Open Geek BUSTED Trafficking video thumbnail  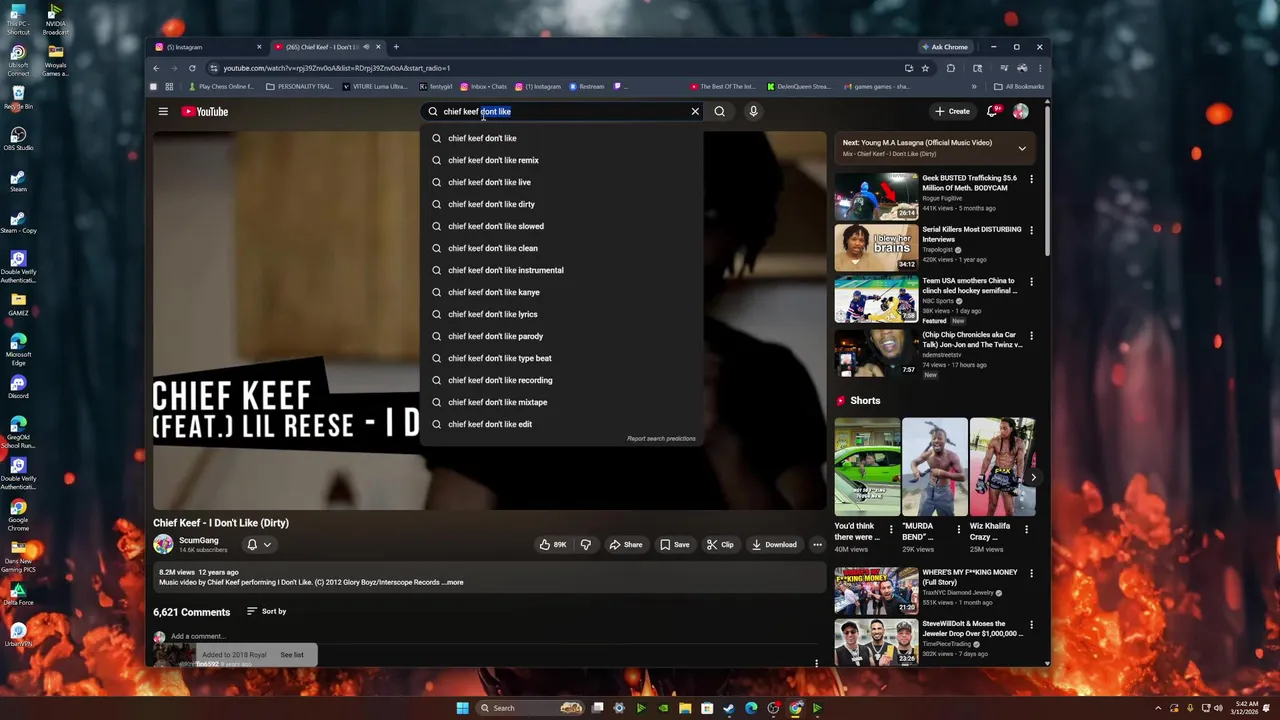876,196
